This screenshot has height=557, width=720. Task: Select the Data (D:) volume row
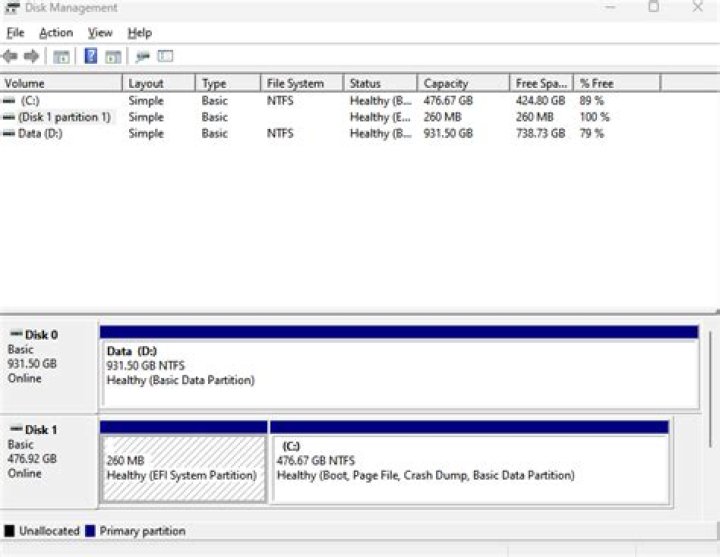pos(330,134)
